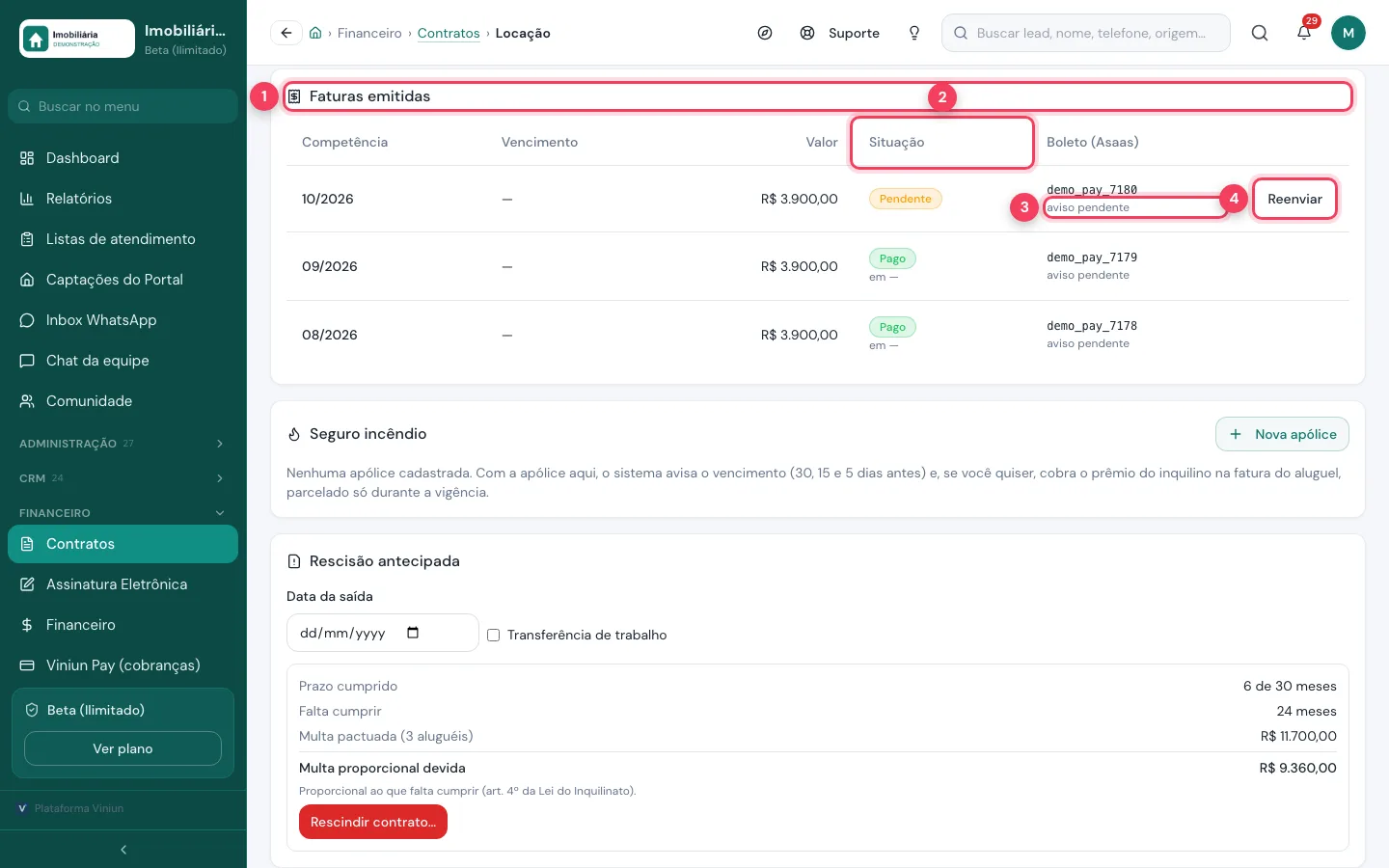Open Dashboard in the sidebar
Screen dimensions: 1389x868
(123, 158)
